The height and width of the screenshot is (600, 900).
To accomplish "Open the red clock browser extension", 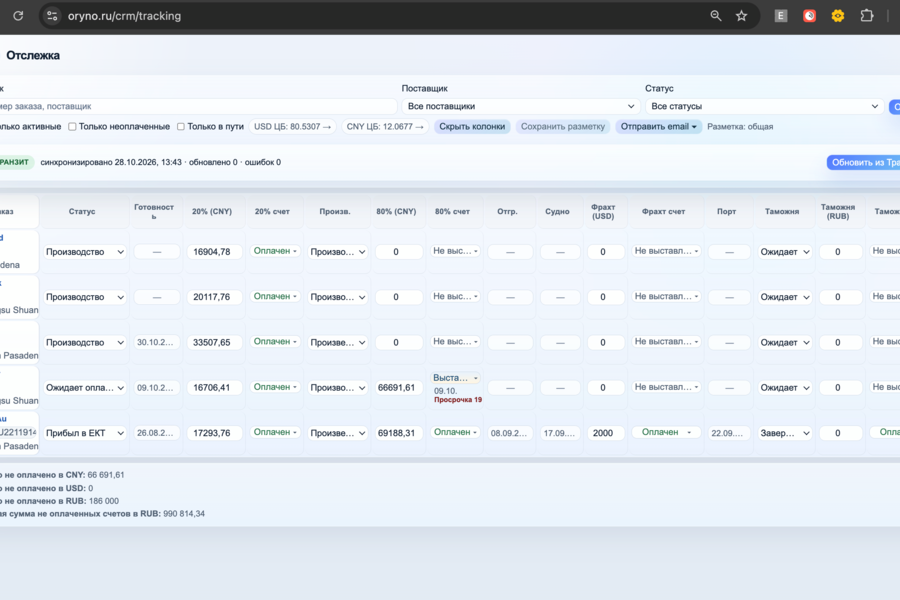I will point(809,16).
